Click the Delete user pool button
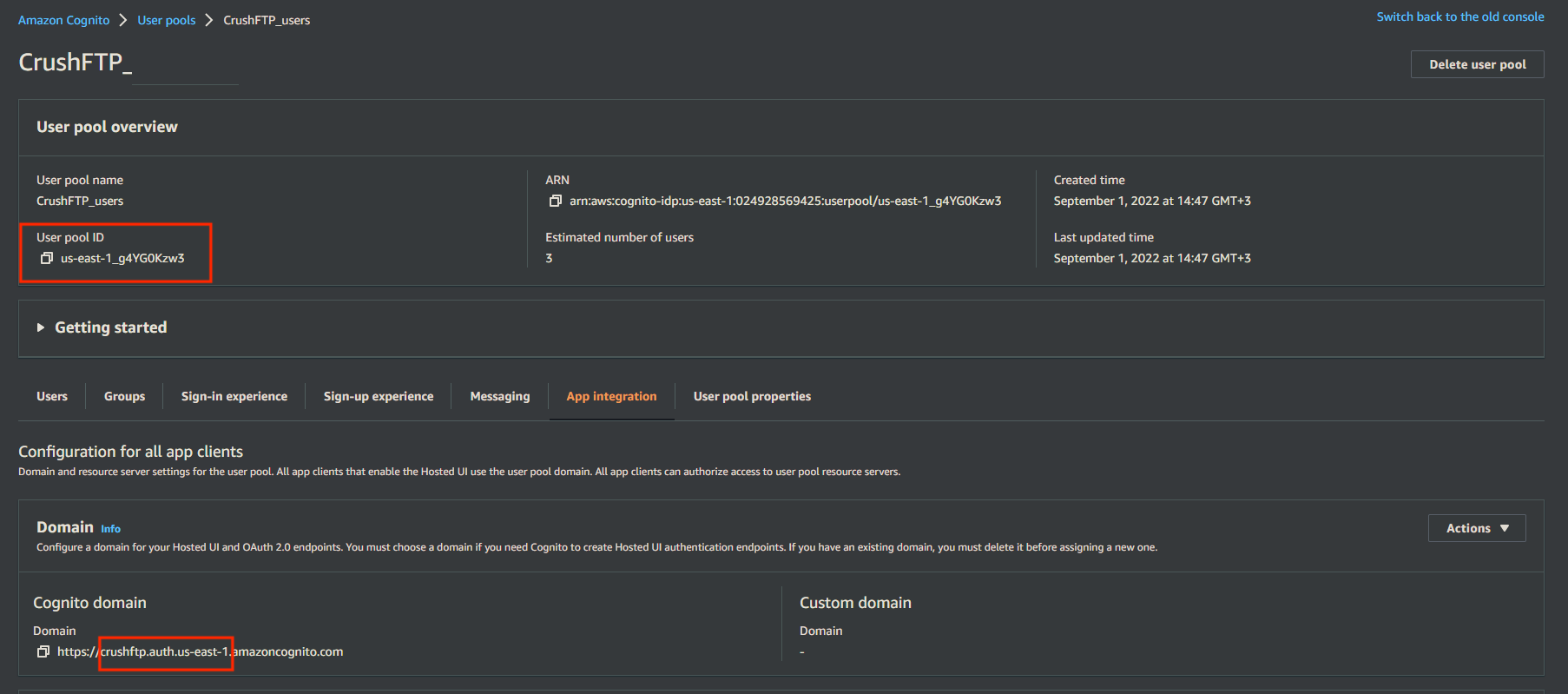This screenshot has height=694, width=1568. [1478, 64]
